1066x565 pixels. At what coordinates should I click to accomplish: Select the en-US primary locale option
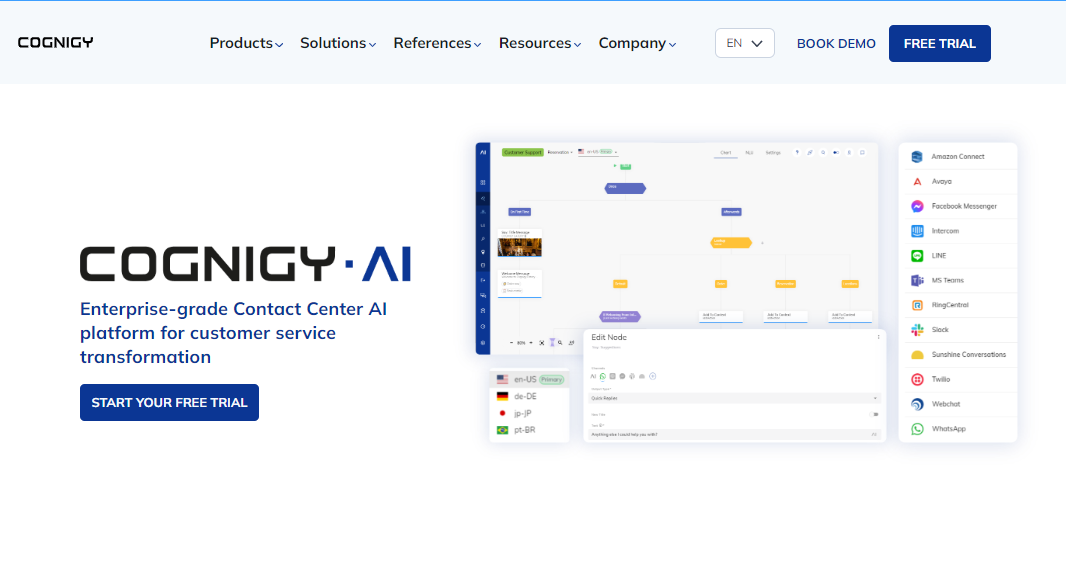click(x=525, y=380)
